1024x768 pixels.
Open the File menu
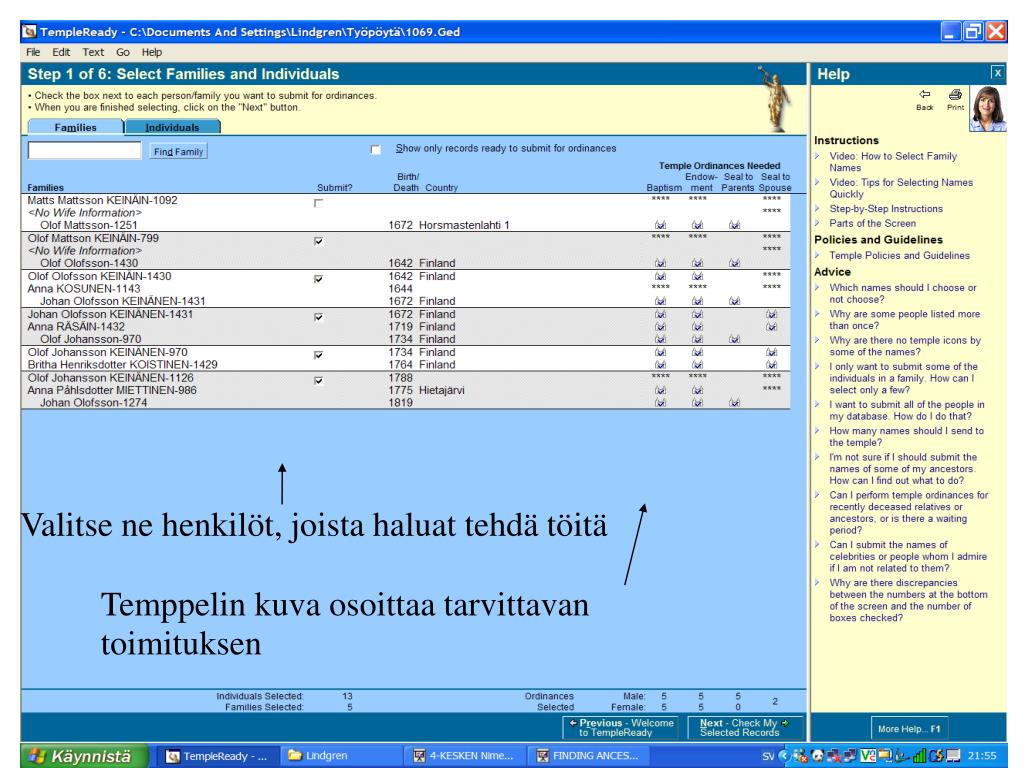(33, 52)
